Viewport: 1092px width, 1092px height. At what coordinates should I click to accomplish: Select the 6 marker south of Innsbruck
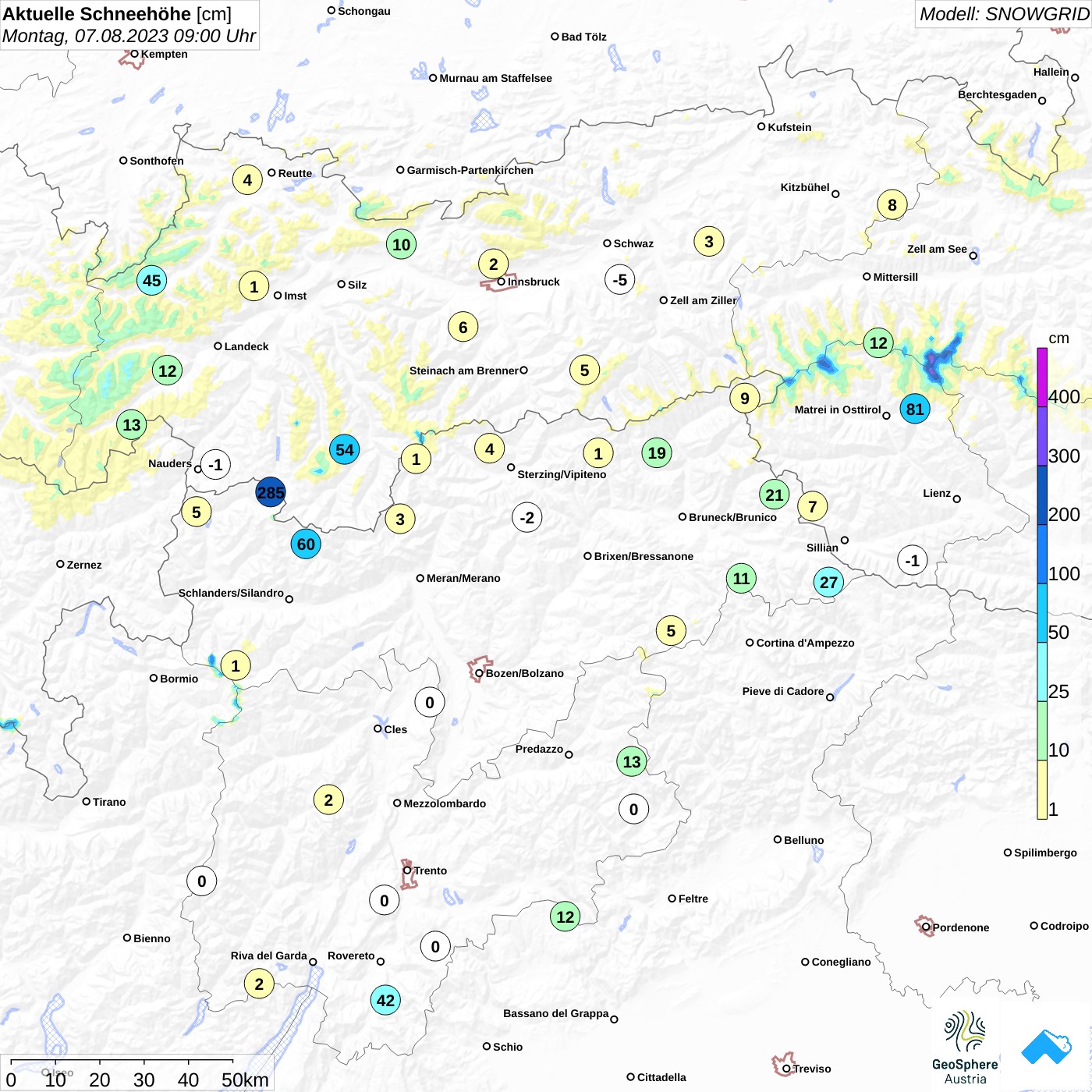pos(463,327)
